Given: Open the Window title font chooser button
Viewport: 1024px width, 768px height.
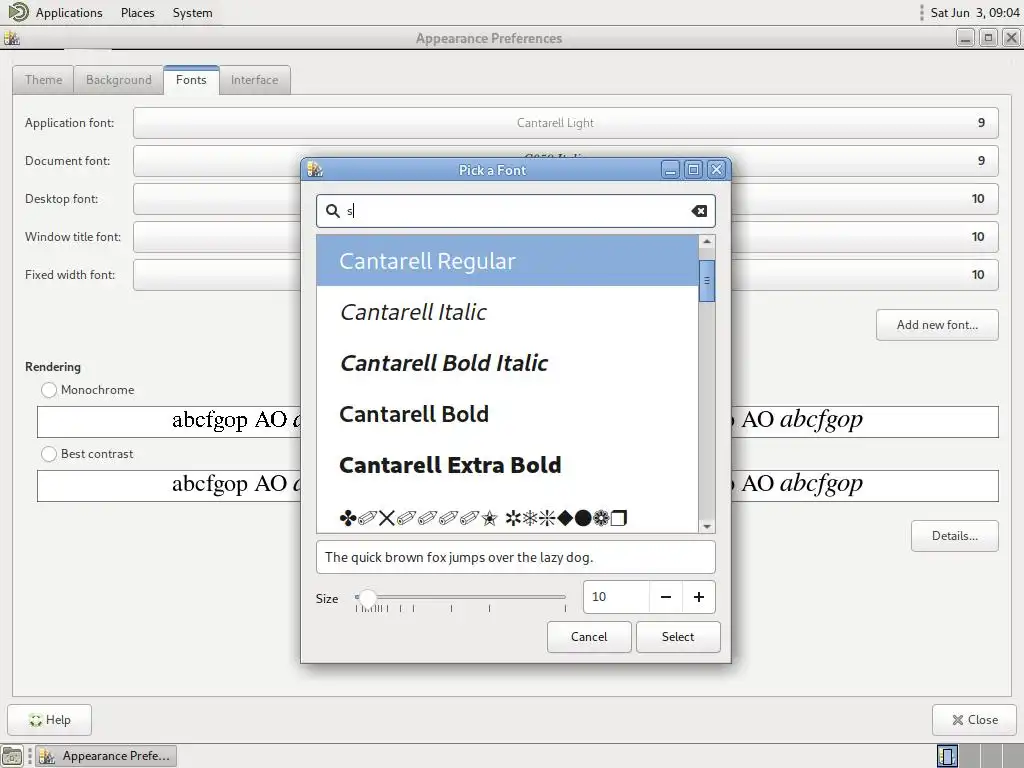Looking at the screenshot, I should coord(566,236).
